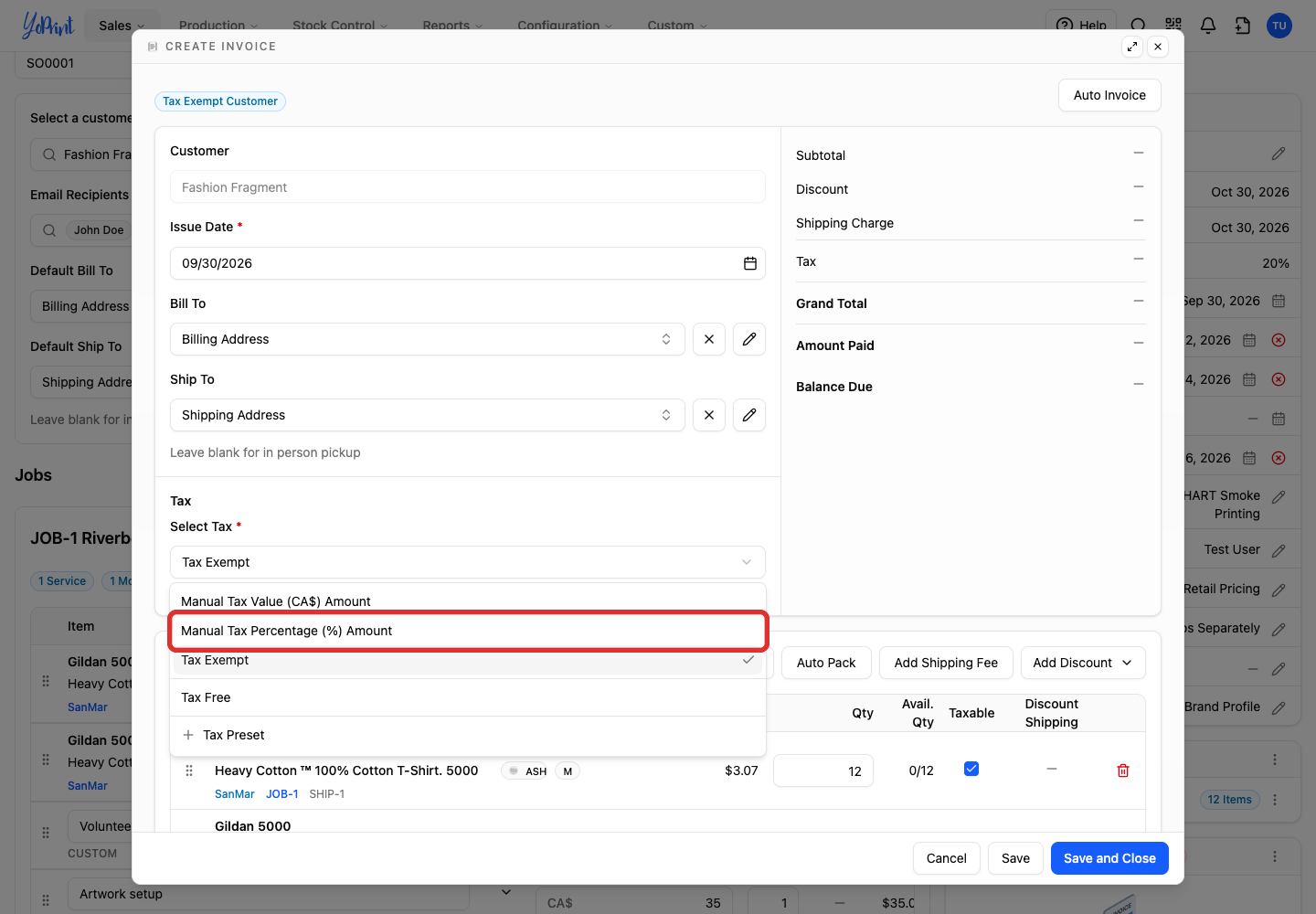Viewport: 1316px width, 914px height.
Task: Click Save and Close
Action: click(x=1109, y=858)
